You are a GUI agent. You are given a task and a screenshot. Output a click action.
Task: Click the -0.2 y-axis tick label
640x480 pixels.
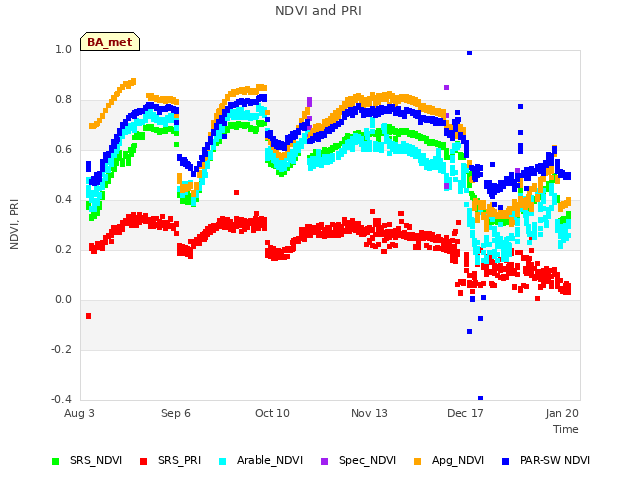tap(61, 349)
